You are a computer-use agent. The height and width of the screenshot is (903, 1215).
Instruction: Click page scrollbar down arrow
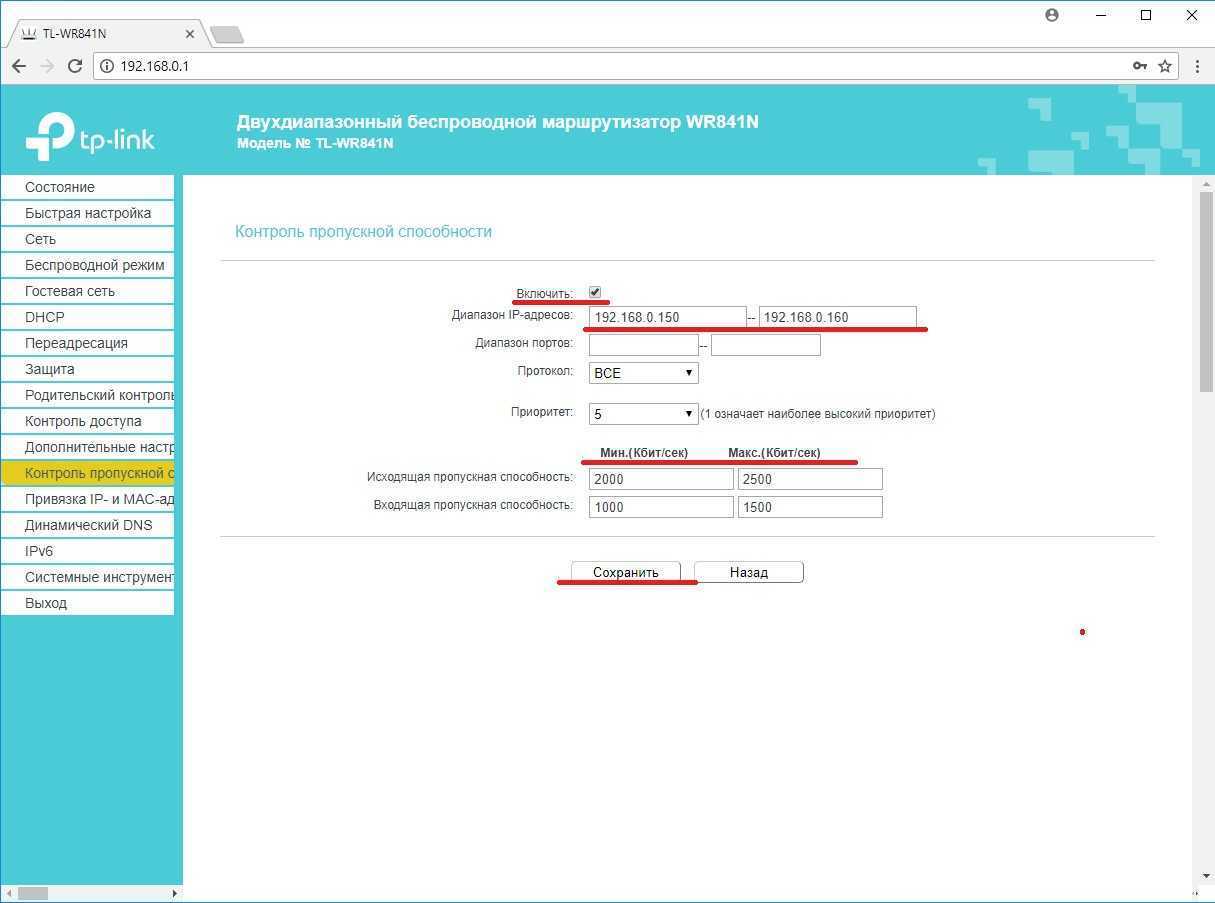(x=1205, y=876)
